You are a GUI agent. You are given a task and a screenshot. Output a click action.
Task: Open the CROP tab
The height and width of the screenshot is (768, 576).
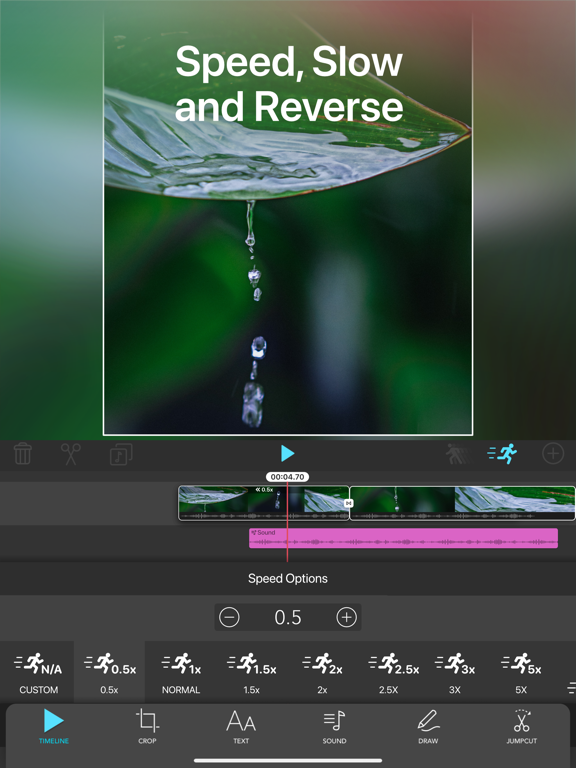(x=147, y=726)
